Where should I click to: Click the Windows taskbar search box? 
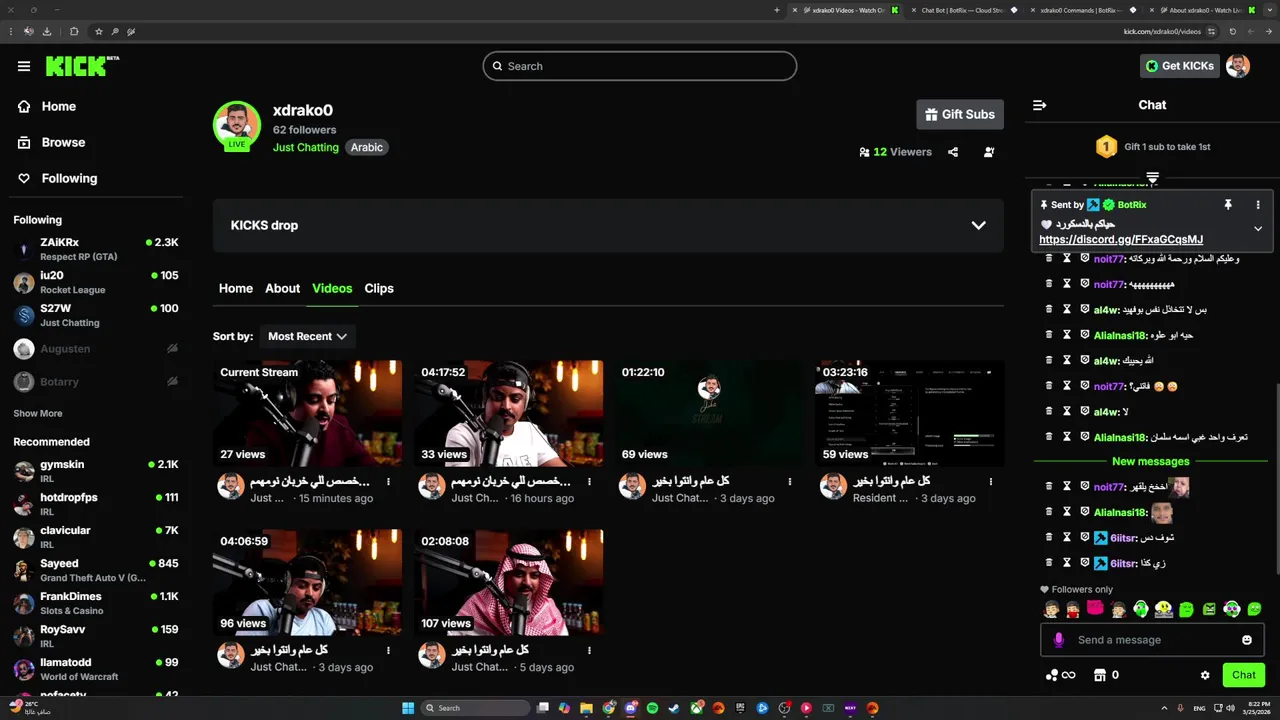[476, 708]
